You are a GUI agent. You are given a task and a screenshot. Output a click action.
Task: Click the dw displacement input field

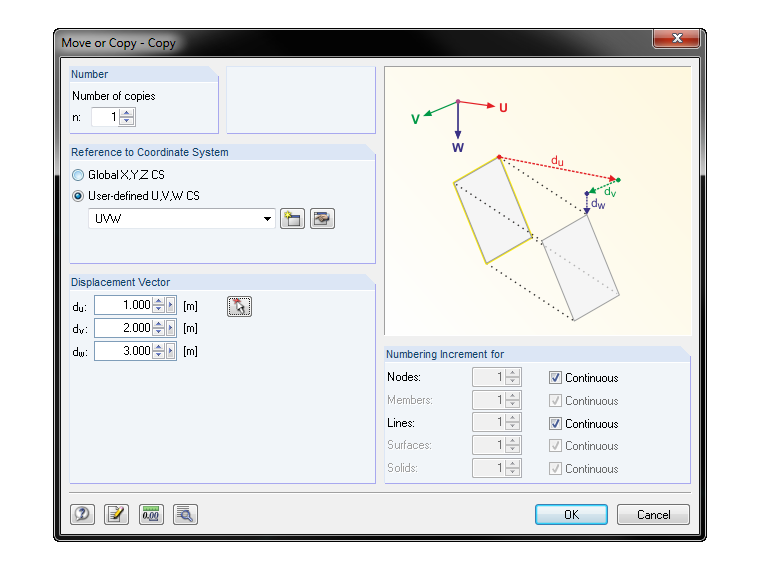(124, 351)
